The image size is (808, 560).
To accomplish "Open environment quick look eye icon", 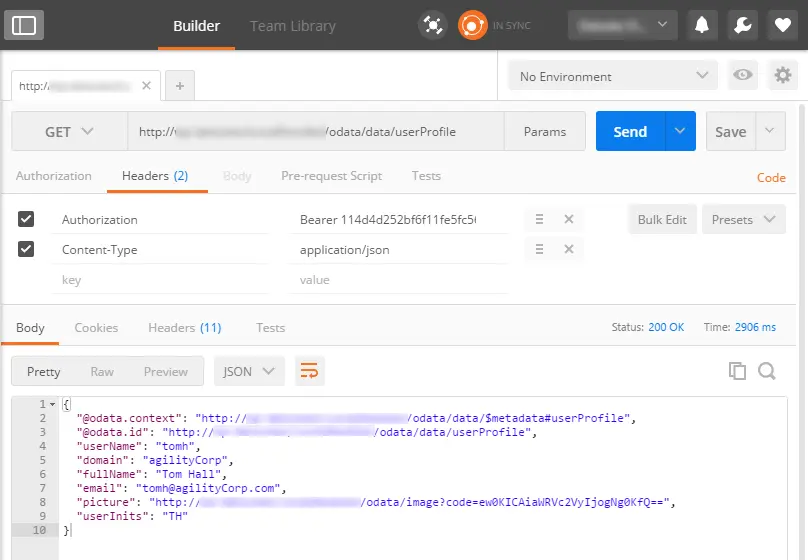I will [743, 75].
